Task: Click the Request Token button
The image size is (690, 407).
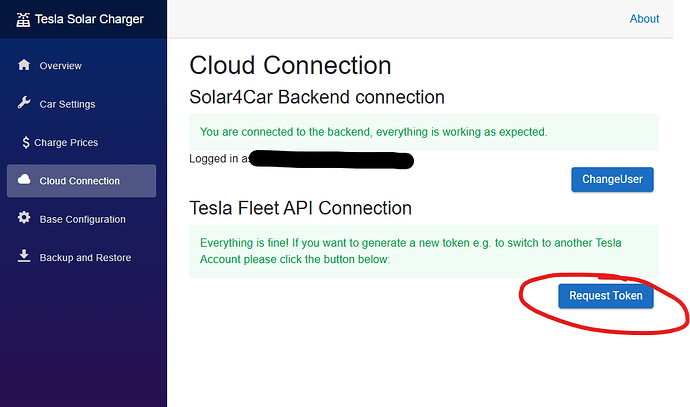Action: pos(606,296)
